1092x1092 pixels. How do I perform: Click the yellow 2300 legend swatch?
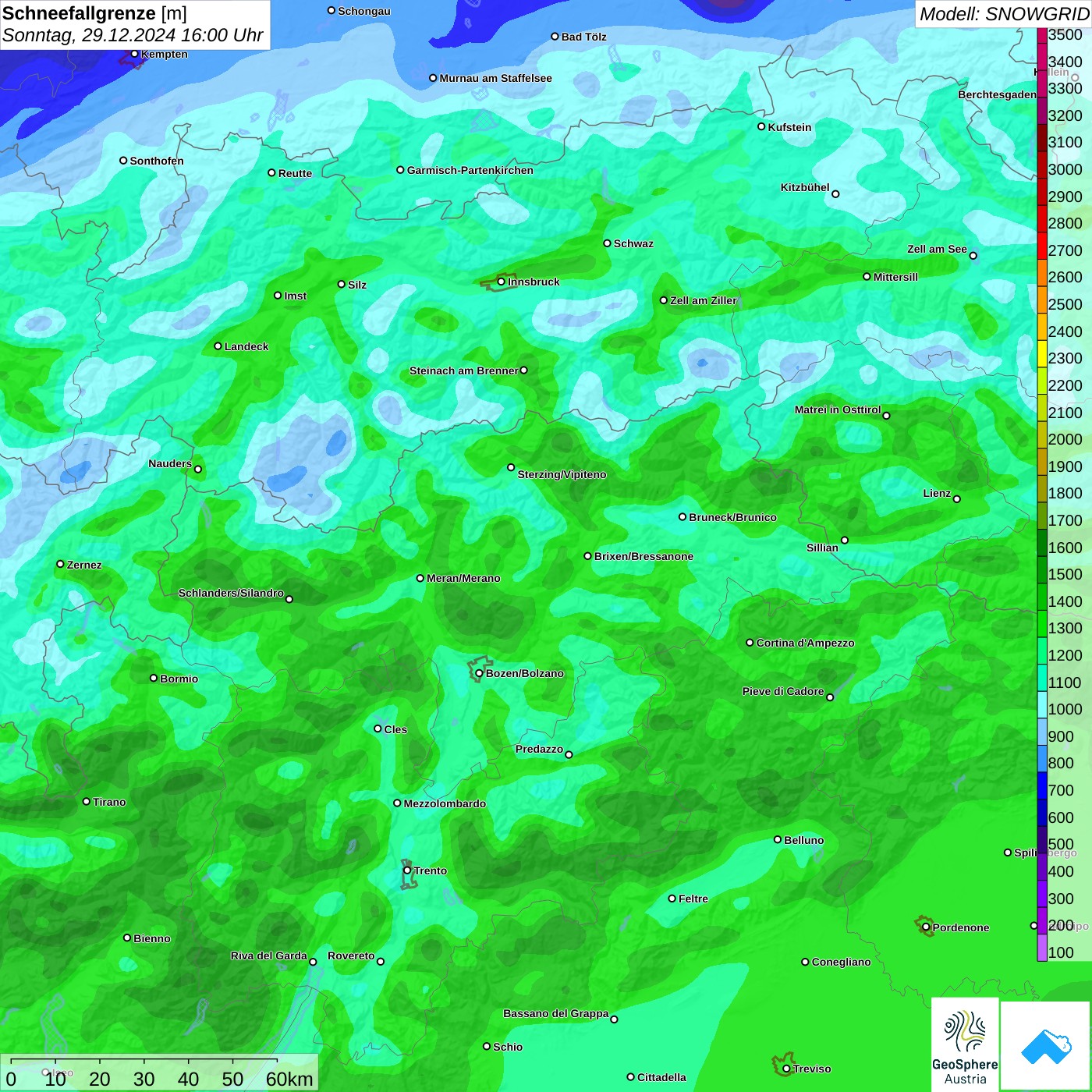(x=1042, y=353)
